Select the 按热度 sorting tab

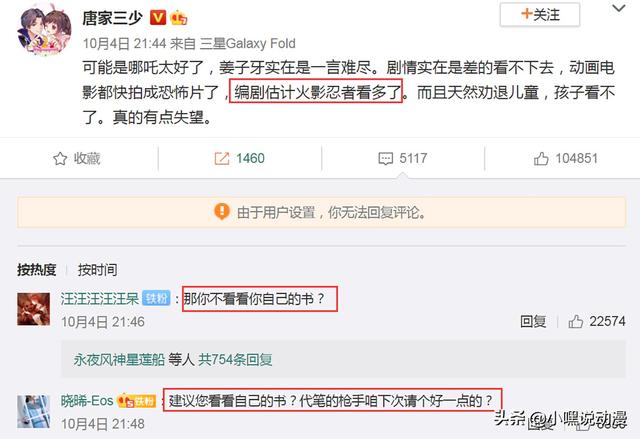(x=36, y=270)
